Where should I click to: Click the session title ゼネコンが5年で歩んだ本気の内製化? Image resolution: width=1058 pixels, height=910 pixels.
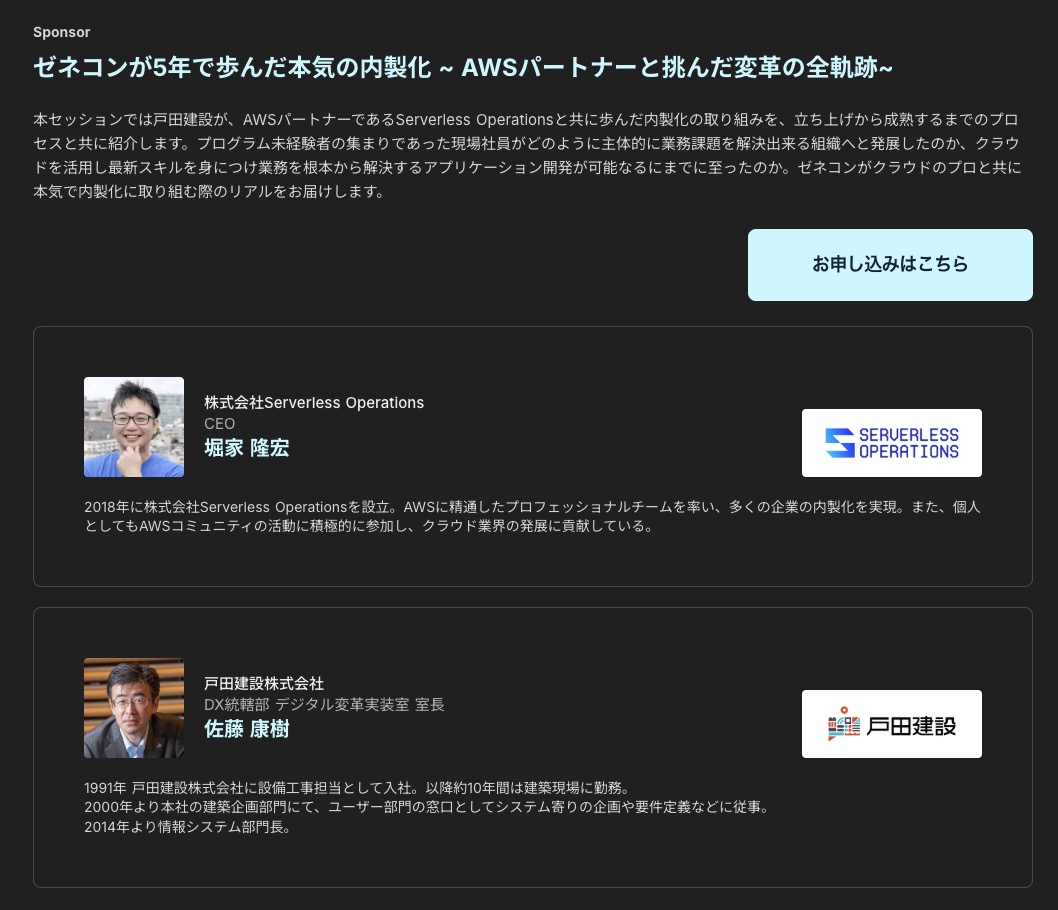(x=463, y=67)
